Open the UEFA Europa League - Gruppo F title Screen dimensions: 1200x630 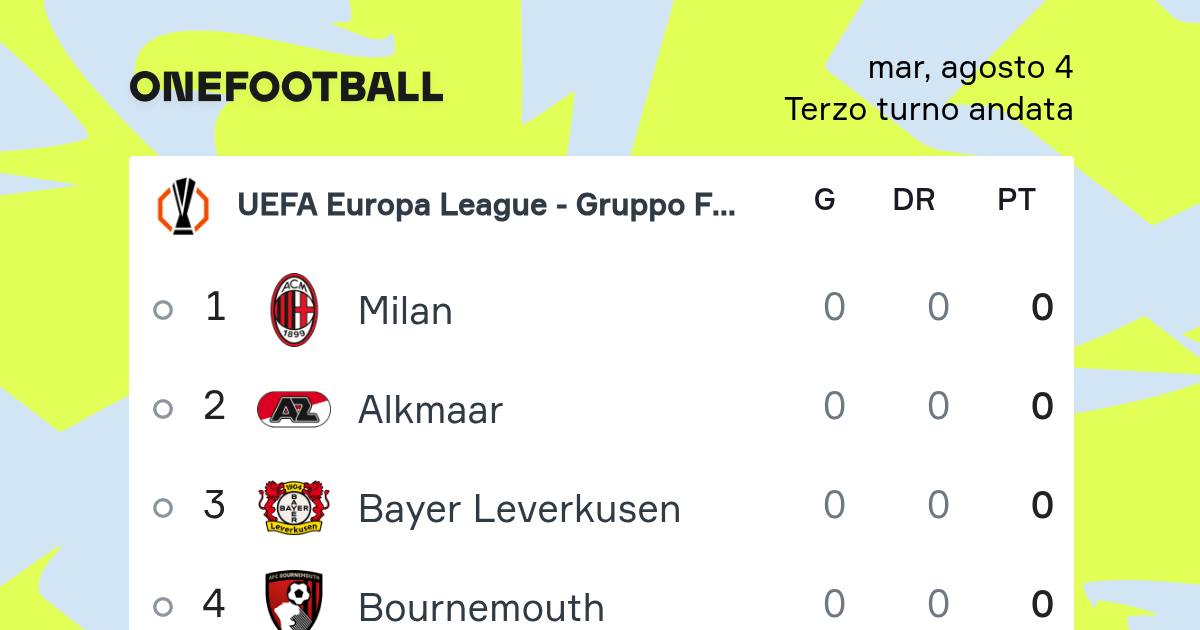(487, 205)
